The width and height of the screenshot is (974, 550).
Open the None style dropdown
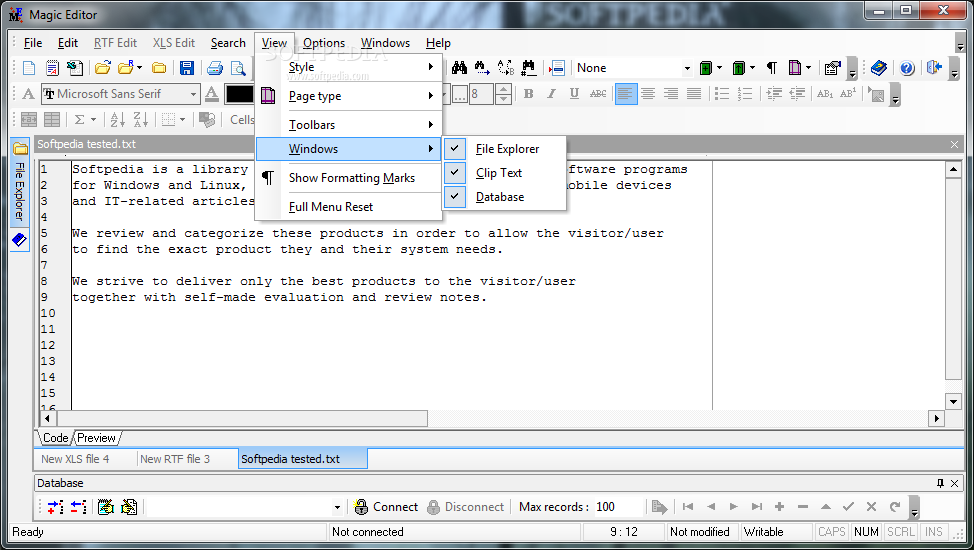687,68
